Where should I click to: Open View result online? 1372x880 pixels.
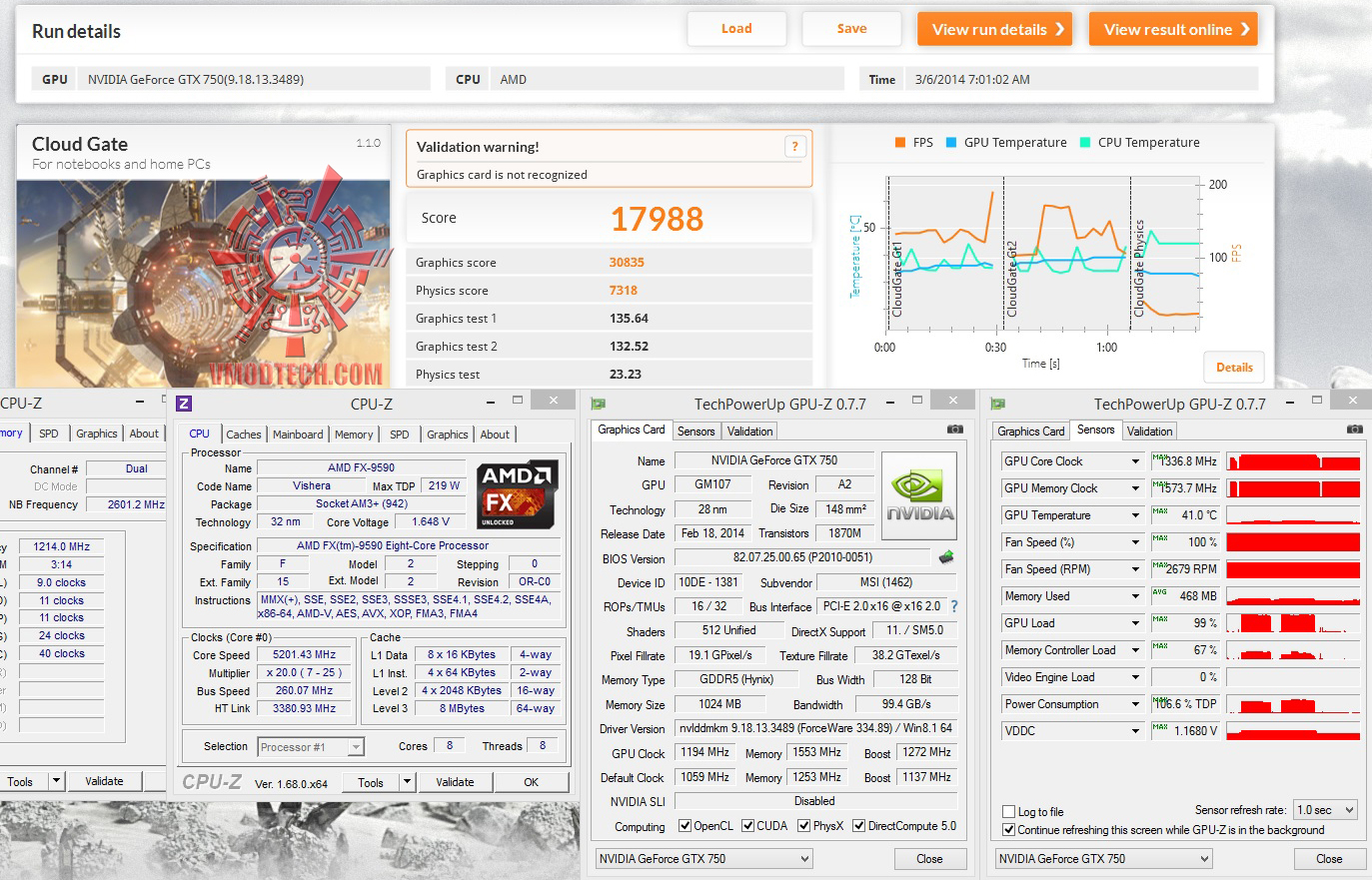coord(1173,29)
